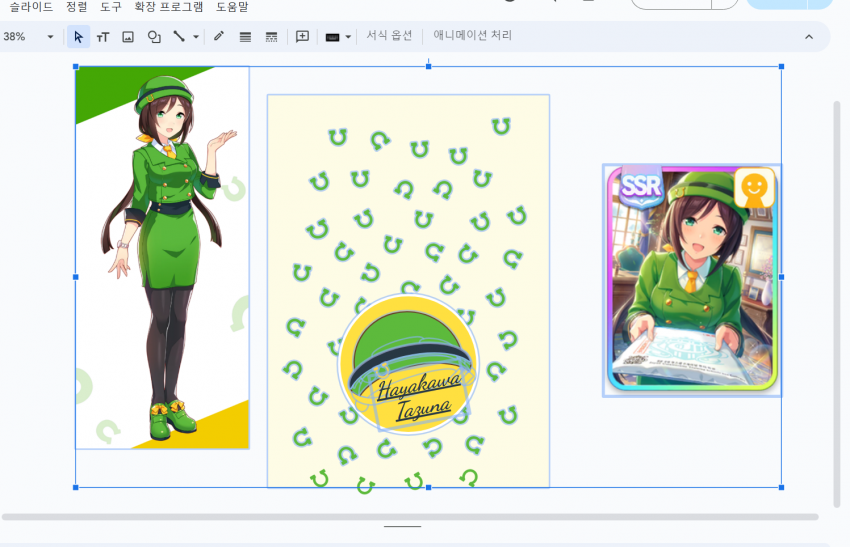Open the 확장 프로그램 menu
Viewport: 850px width, 547px height.
(x=169, y=7)
